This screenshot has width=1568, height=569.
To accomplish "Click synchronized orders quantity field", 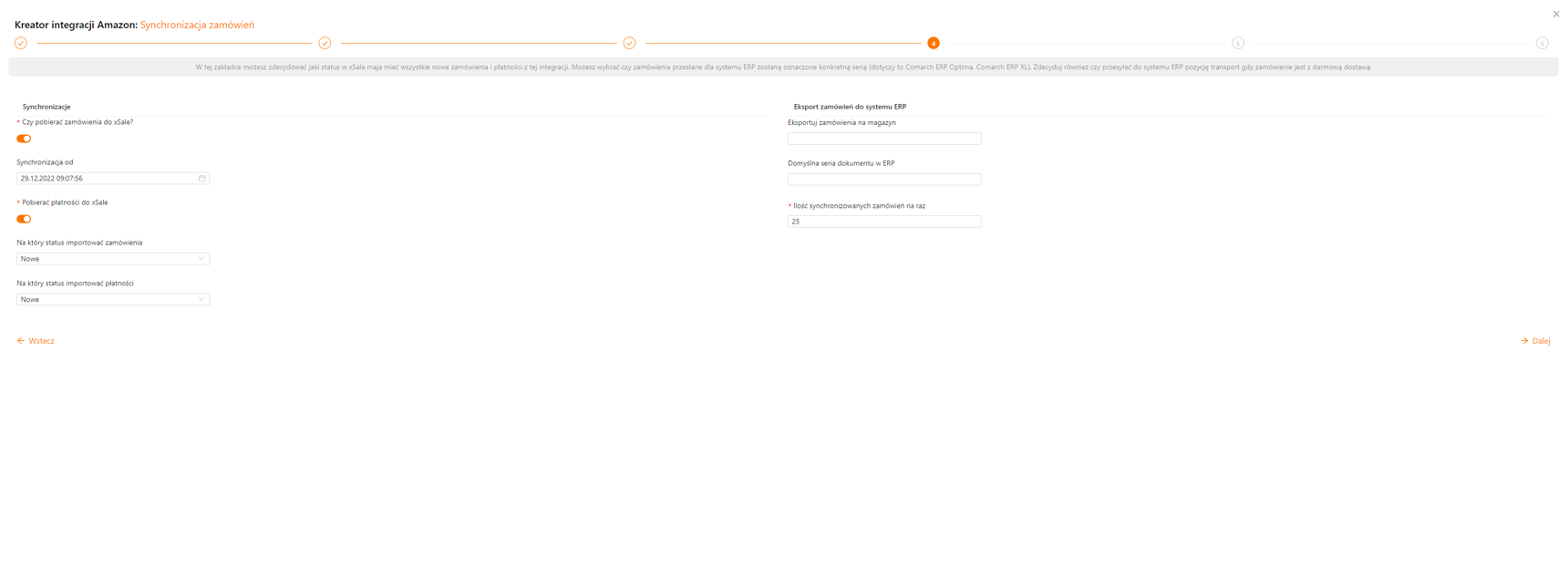I will [883, 222].
